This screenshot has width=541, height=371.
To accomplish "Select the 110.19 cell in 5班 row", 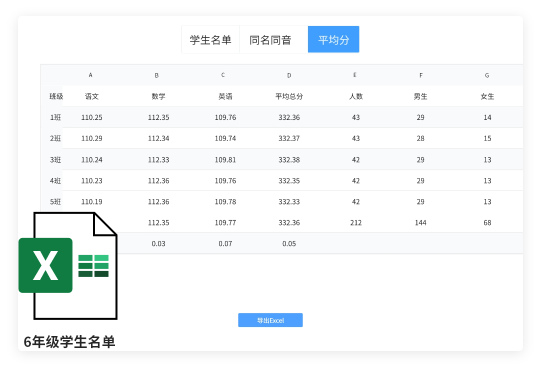I will (92, 202).
